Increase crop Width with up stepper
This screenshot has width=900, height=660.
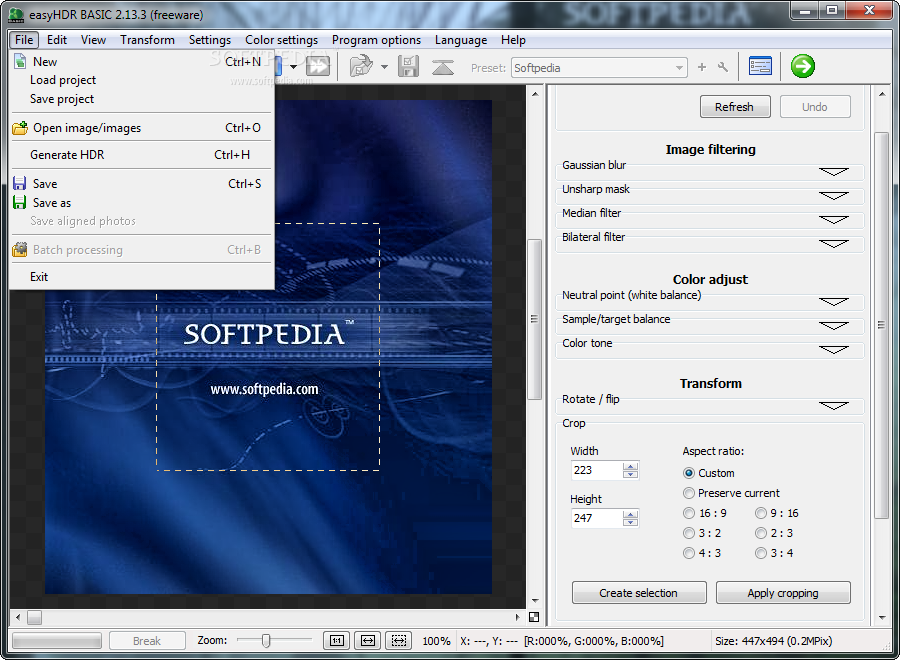[630, 466]
